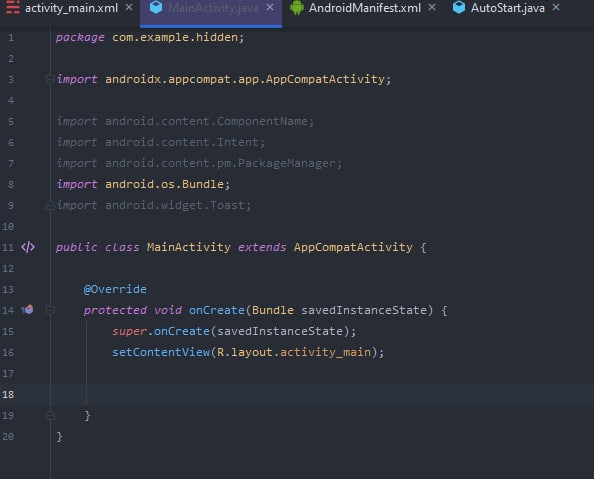Click the Android robot icon on AndroidManifest.xml tab
594x479 pixels.
tap(297, 8)
